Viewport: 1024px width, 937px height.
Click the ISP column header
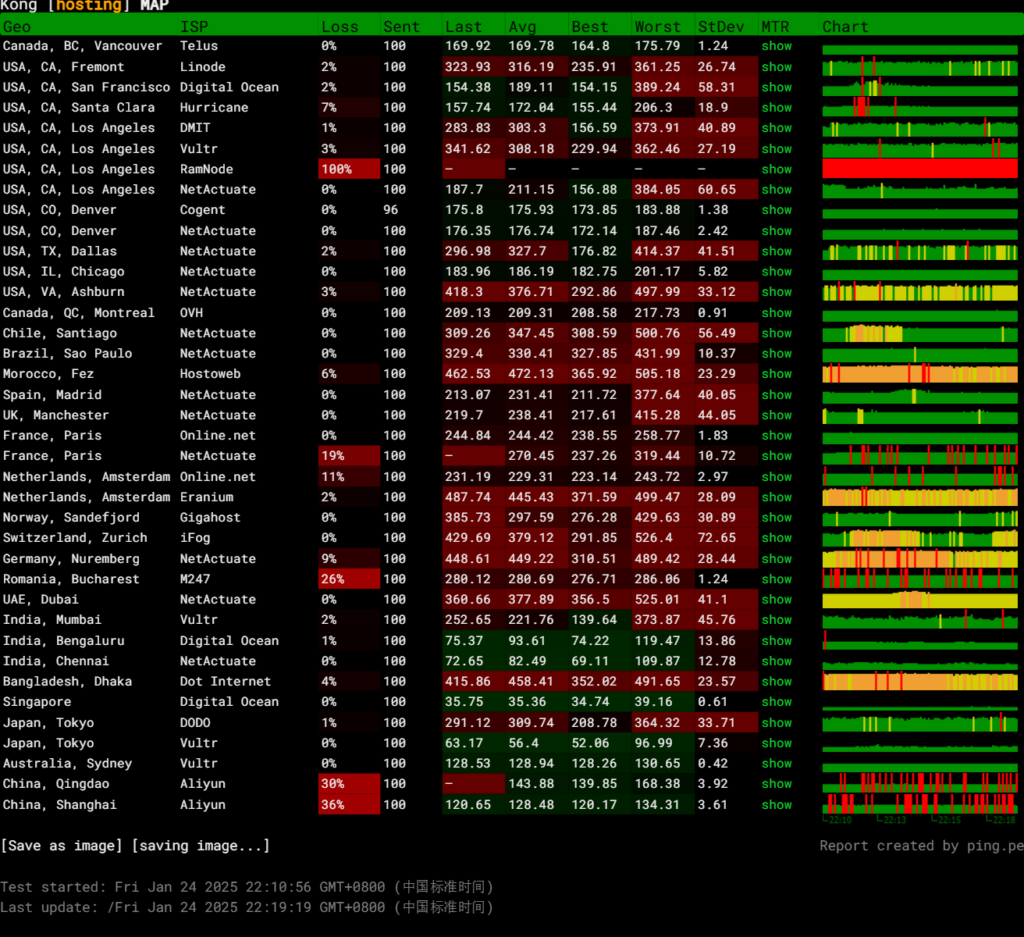click(194, 27)
